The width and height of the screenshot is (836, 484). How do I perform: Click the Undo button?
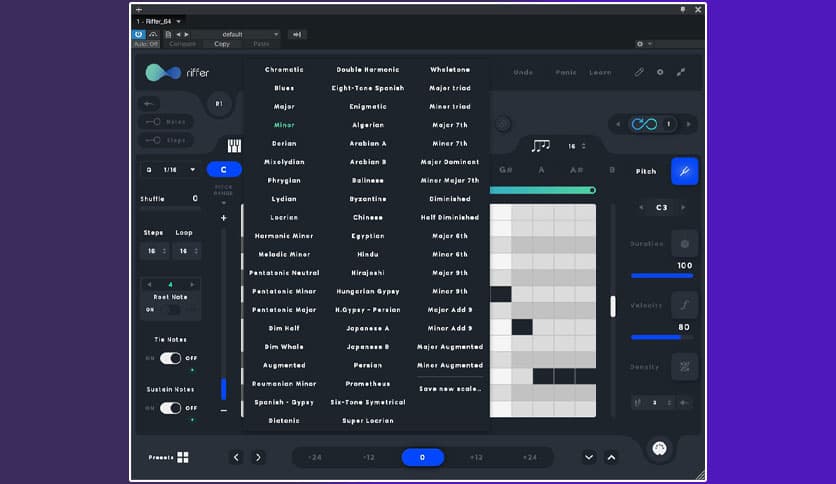click(523, 72)
